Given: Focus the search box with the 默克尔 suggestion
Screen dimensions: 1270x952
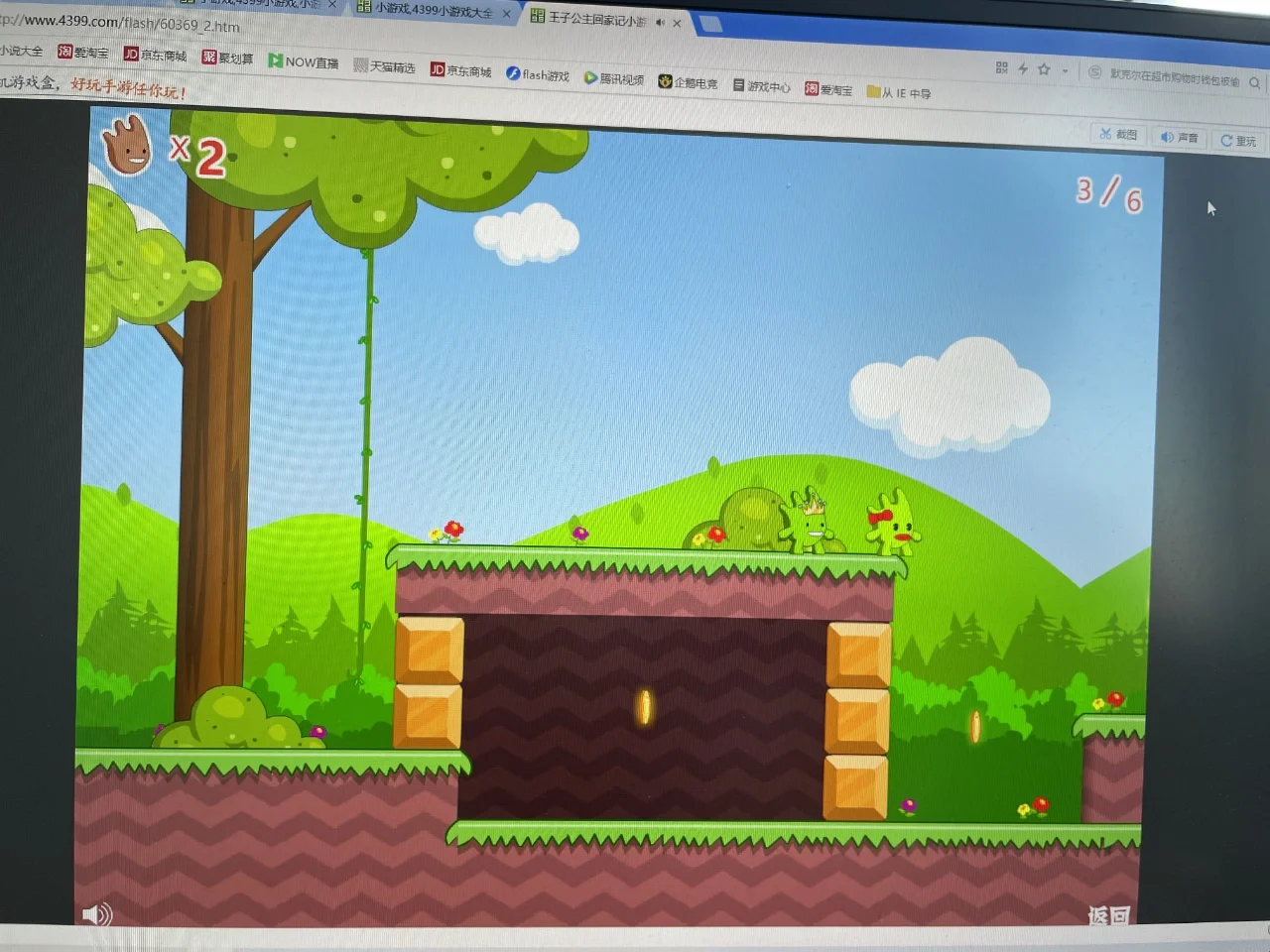Looking at the screenshot, I should click(x=1175, y=77).
